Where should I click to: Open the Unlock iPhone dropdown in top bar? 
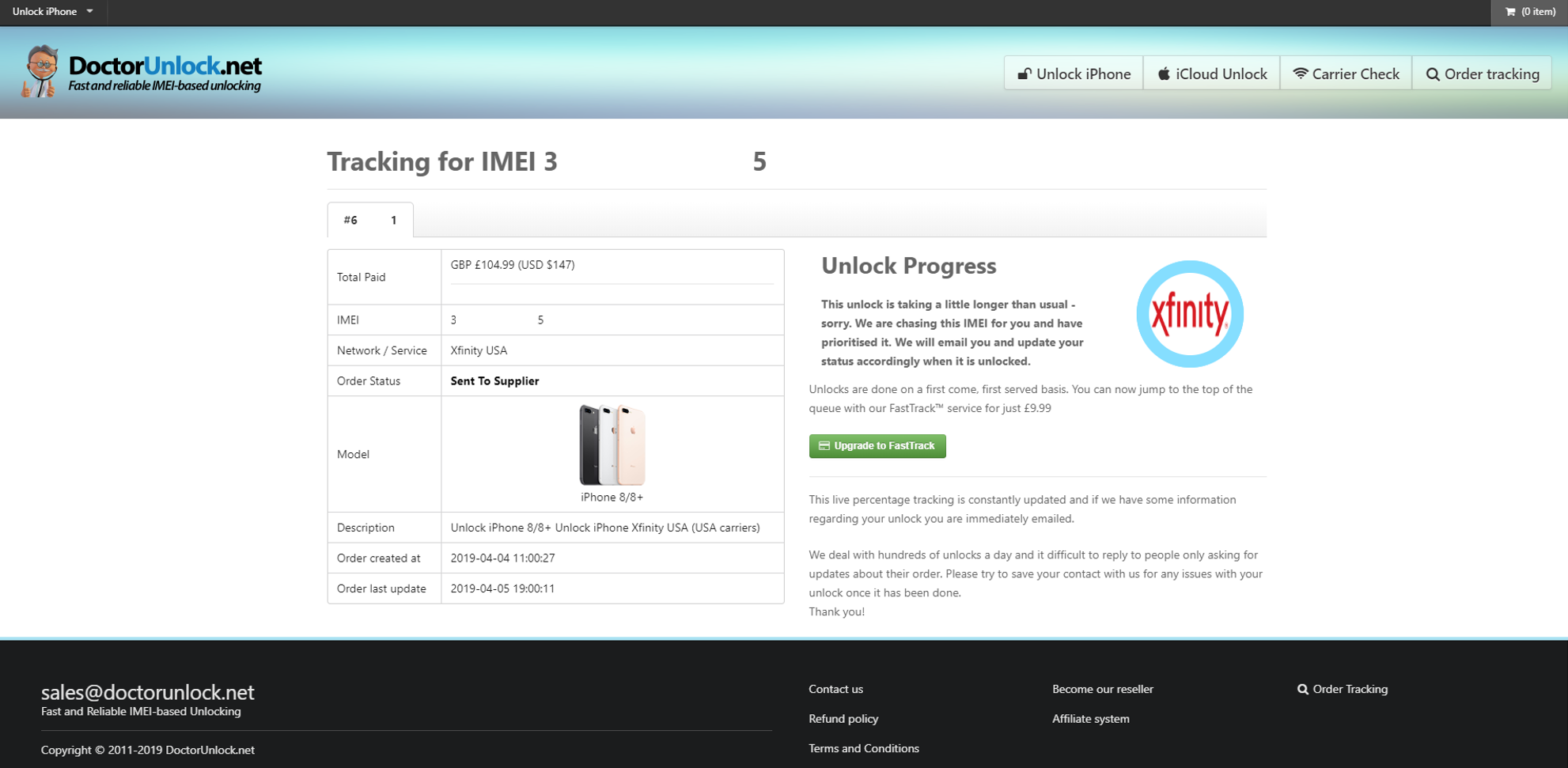[x=52, y=12]
